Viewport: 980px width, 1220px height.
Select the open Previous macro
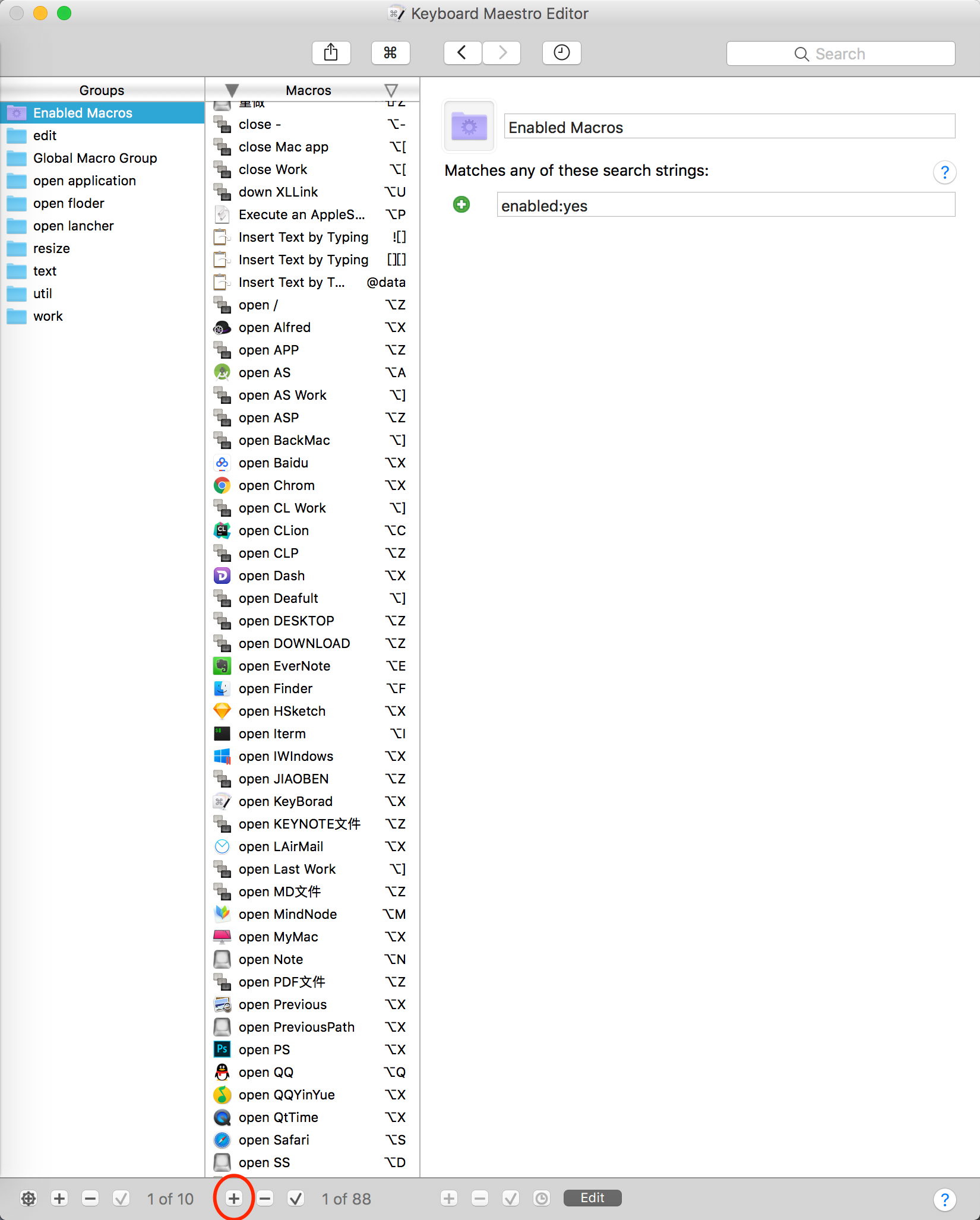(x=312, y=1004)
